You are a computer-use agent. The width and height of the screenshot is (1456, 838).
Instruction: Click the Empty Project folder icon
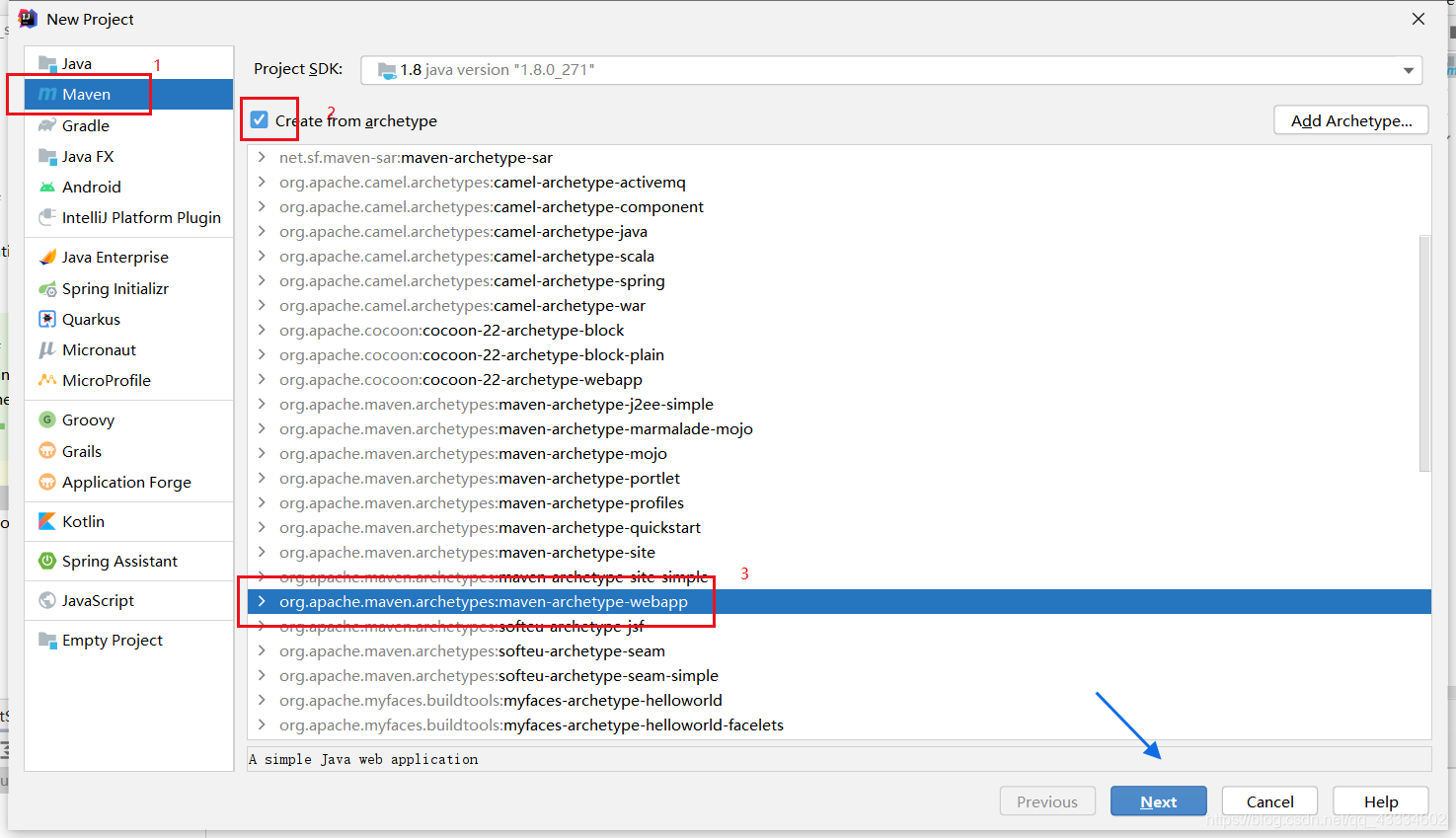tap(47, 640)
